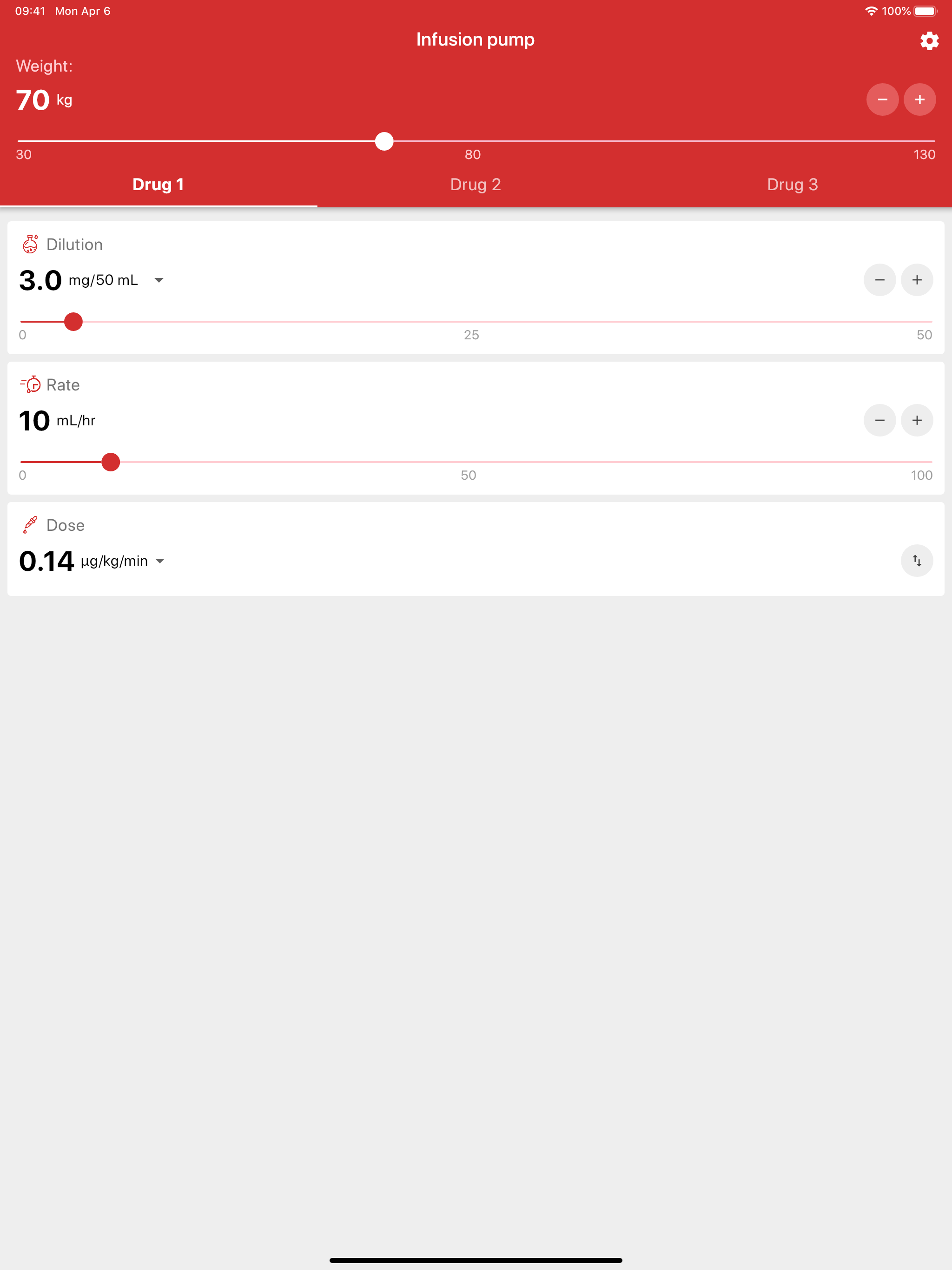952x1270 pixels.
Task: Lower the rate with the minus icon
Action: [879, 420]
